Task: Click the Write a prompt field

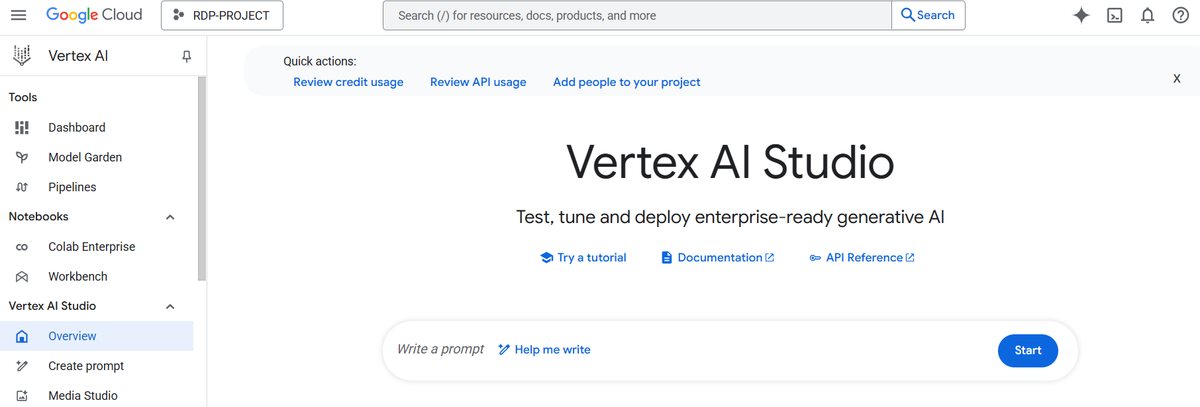Action: tap(440, 349)
